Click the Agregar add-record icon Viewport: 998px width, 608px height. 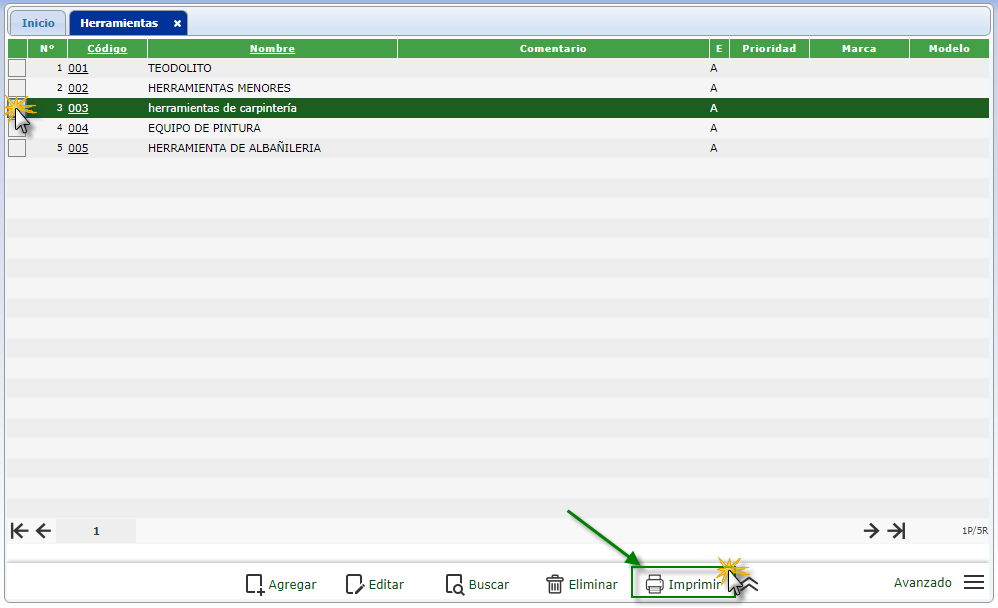pos(255,584)
